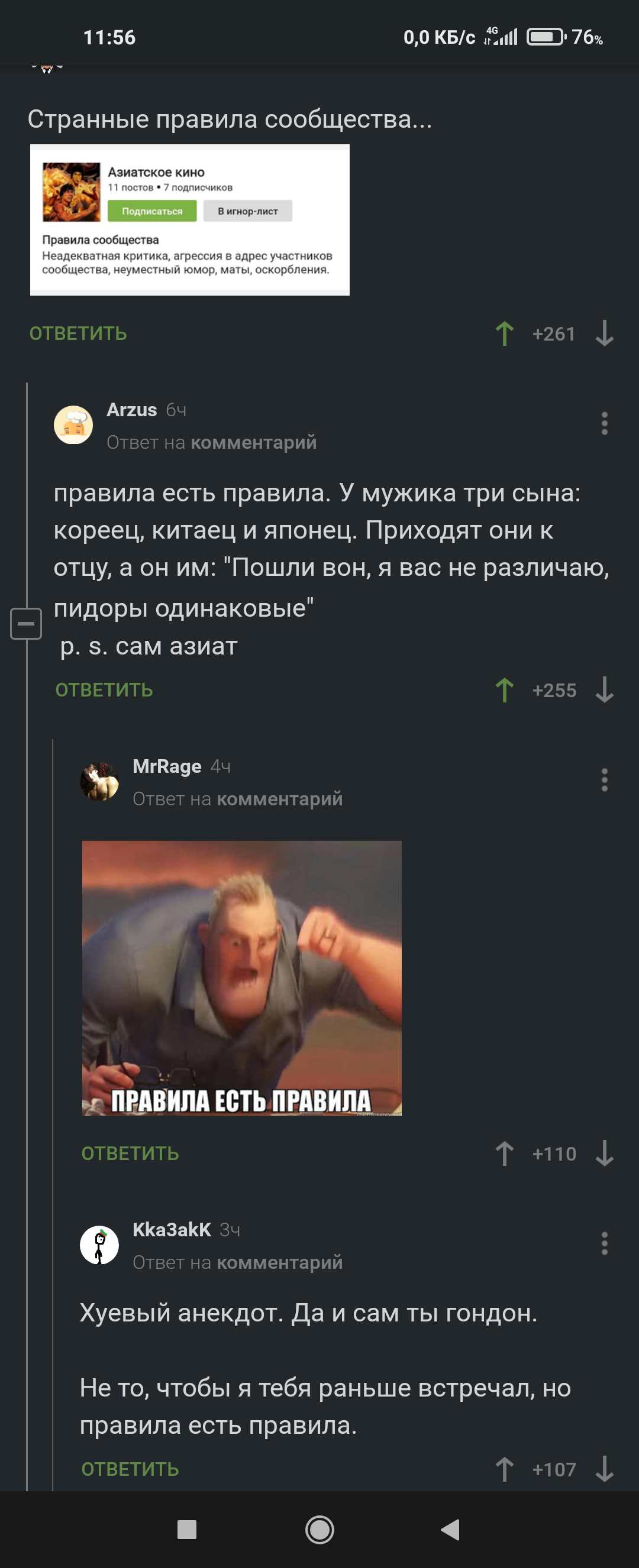Downvote the comment rated +261

pos(604,333)
